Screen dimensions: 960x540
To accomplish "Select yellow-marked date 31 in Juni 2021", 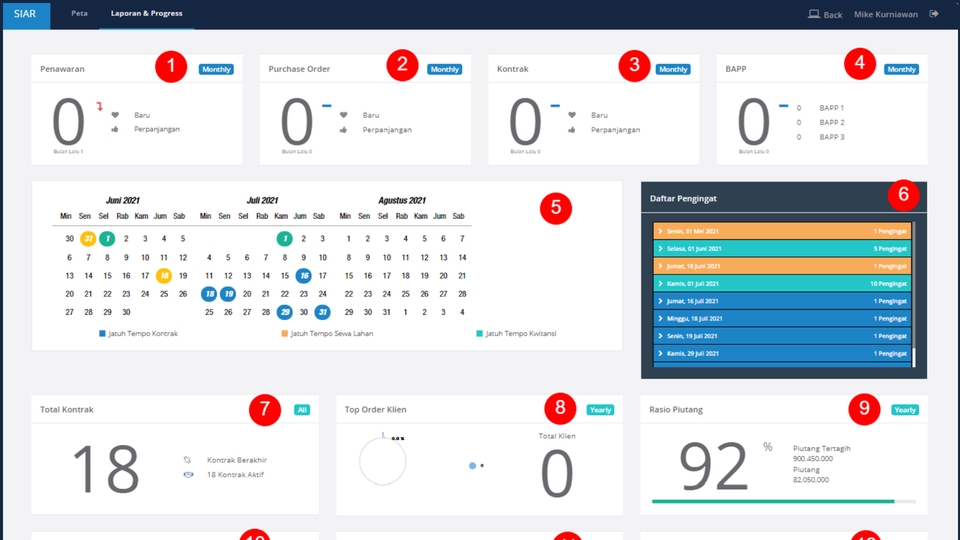I will click(88, 239).
